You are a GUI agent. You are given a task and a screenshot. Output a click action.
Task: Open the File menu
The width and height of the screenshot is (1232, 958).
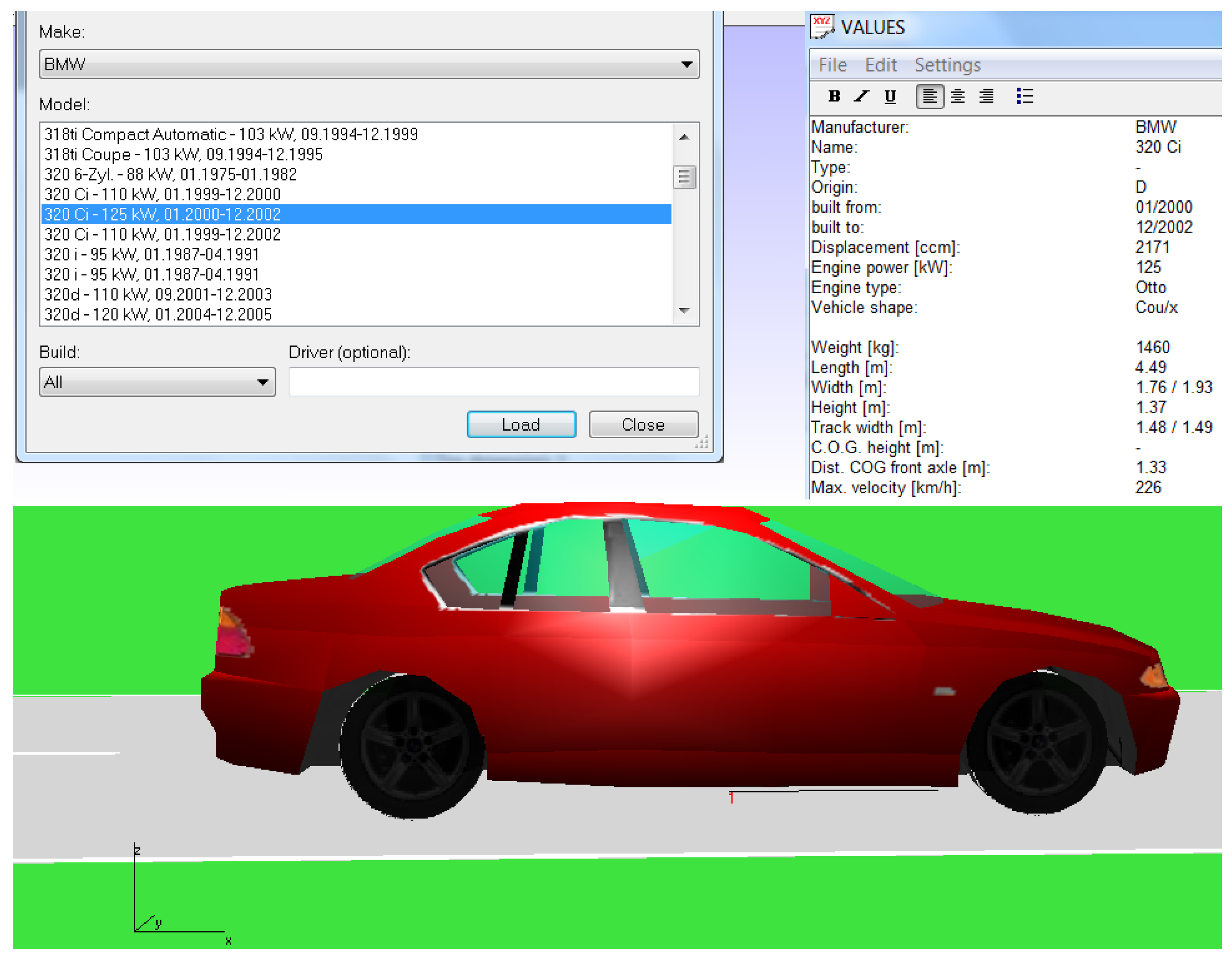833,65
